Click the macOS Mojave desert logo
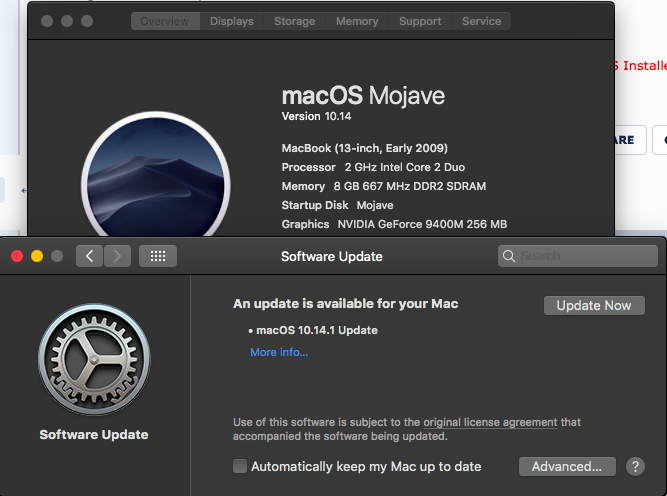The image size is (667, 496). (156, 174)
